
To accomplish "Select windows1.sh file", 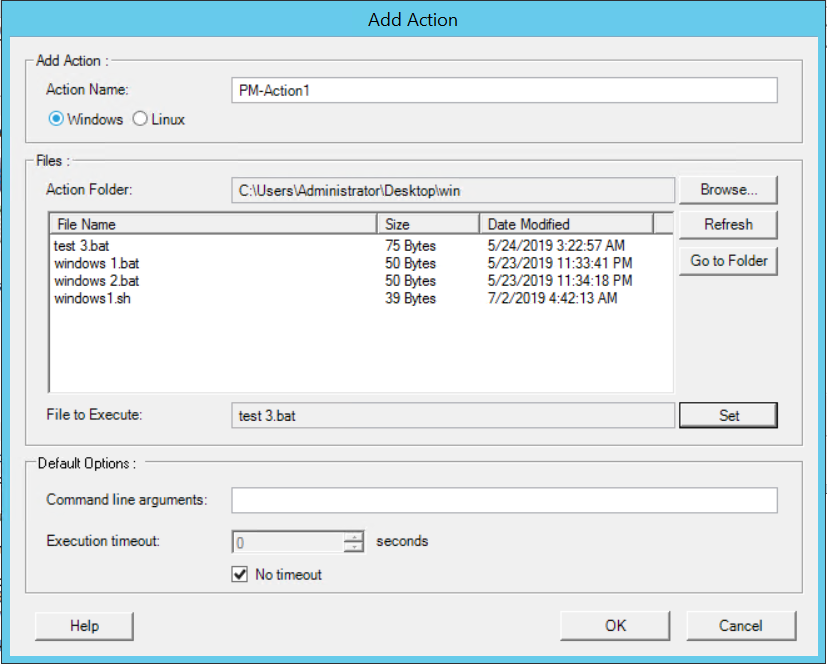I will [92, 298].
